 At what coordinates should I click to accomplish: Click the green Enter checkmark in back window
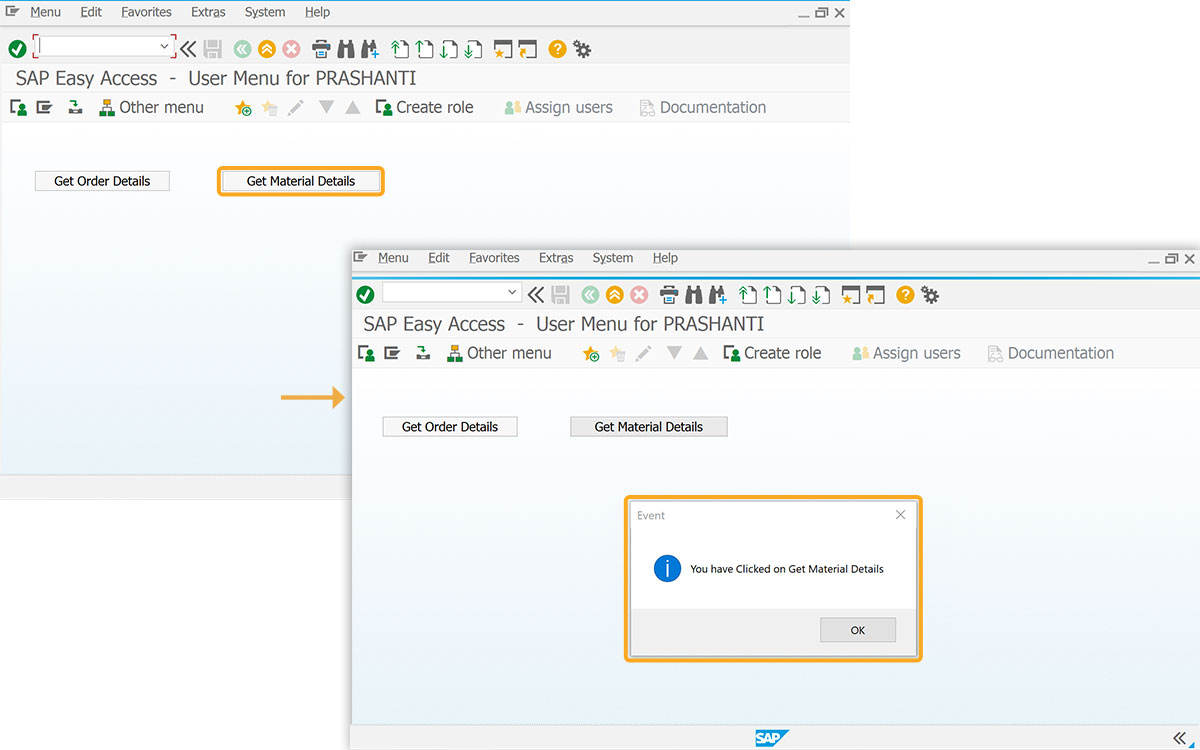17,49
